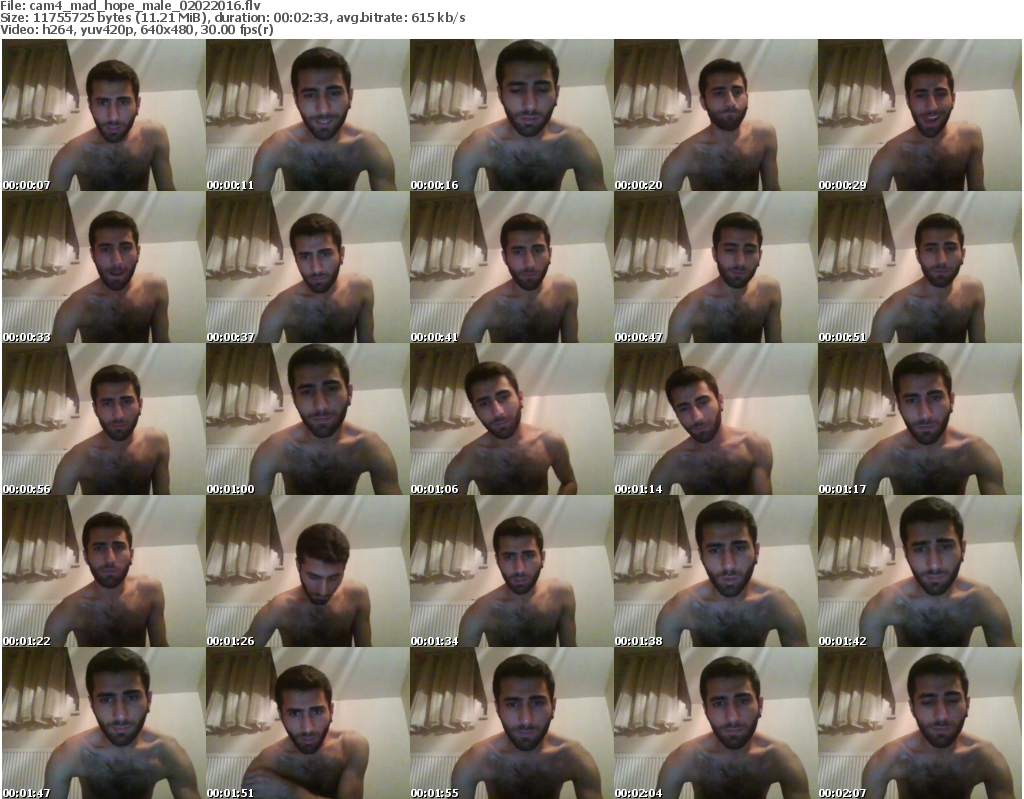Viewport: 1024px width, 799px height.
Task: Choose the thumbnail marked 00:01:47
Action: [x=104, y=723]
